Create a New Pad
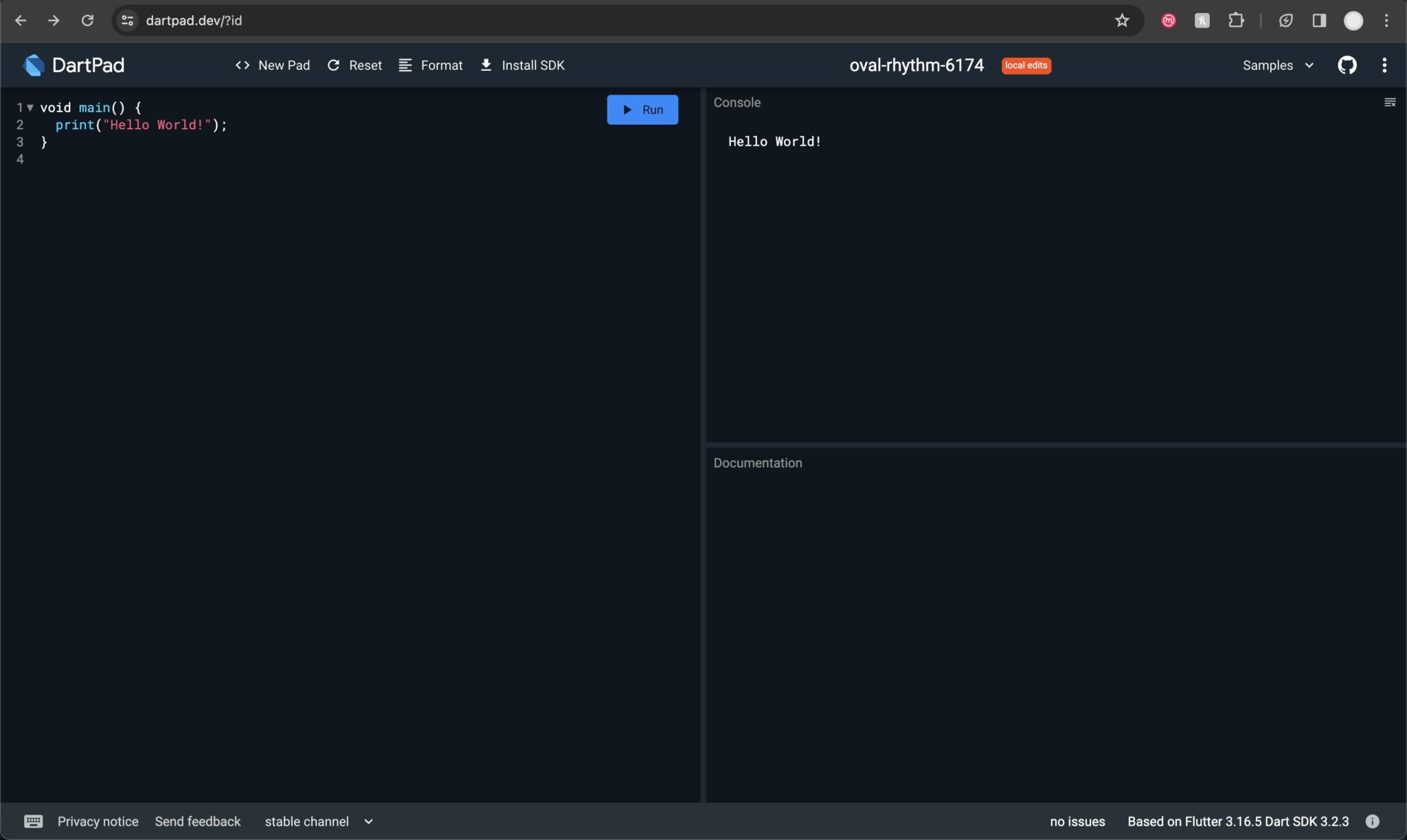This screenshot has height=840, width=1407. point(273,65)
